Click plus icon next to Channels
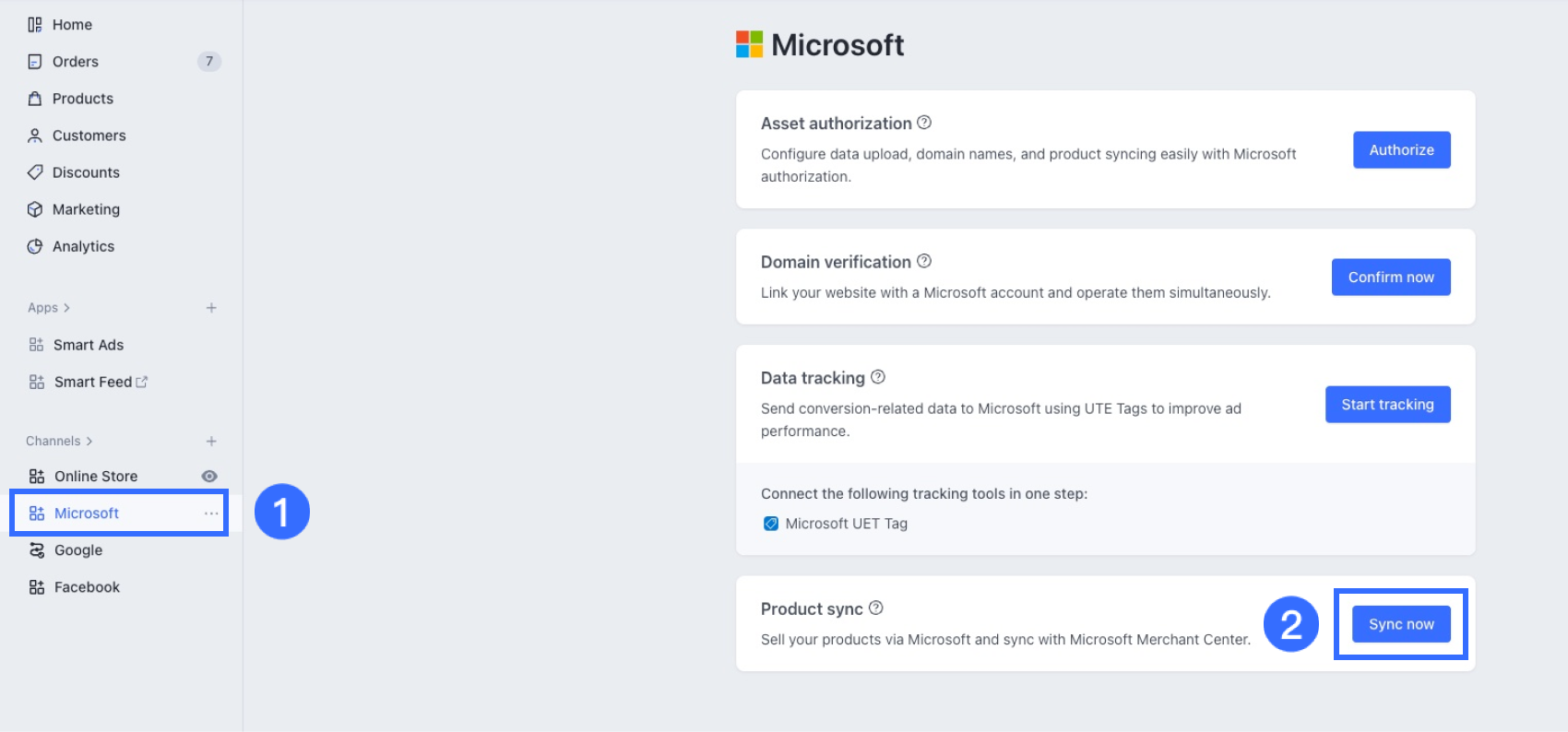Screen dimensions: 1568x732 click(x=211, y=441)
